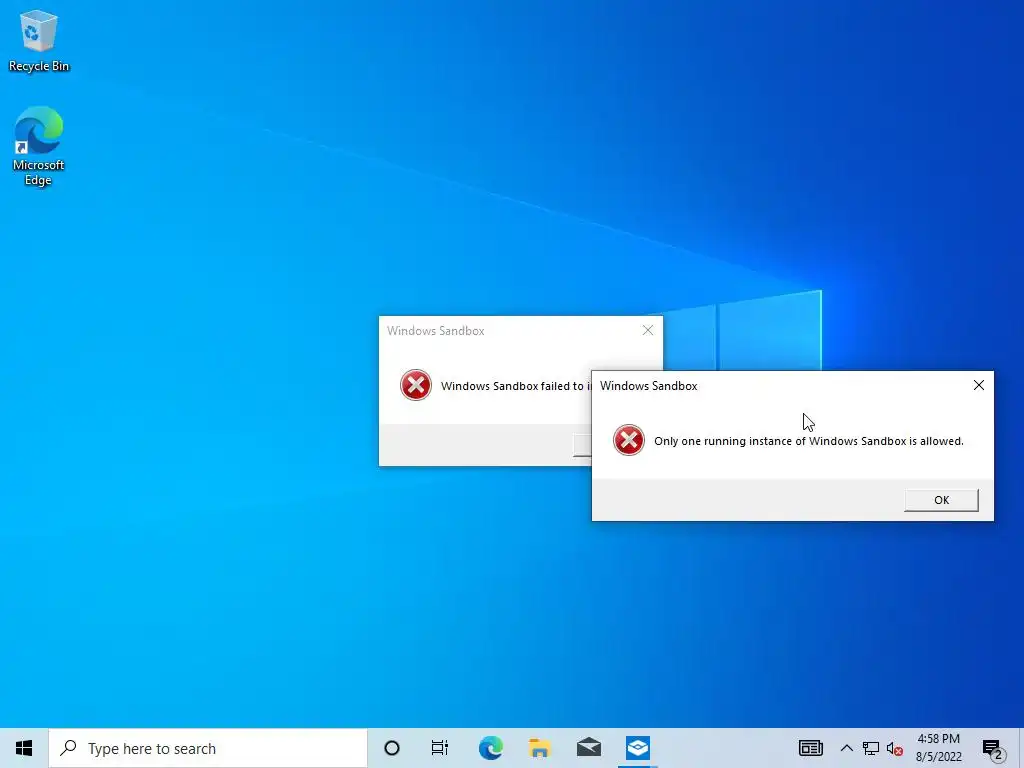
Task: Click the muted volume tray icon
Action: pos(895,749)
